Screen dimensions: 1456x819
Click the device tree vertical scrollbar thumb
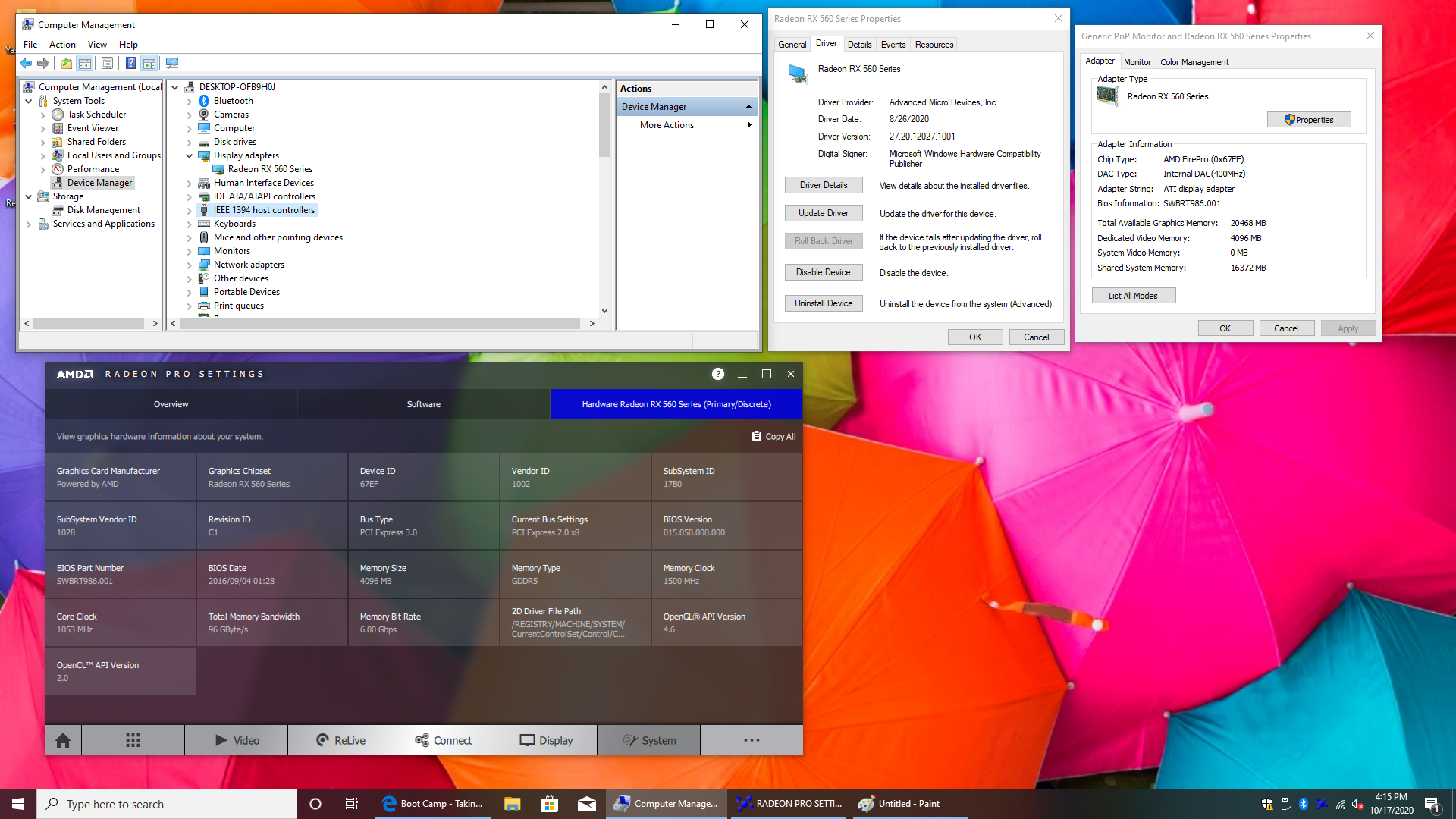[604, 125]
